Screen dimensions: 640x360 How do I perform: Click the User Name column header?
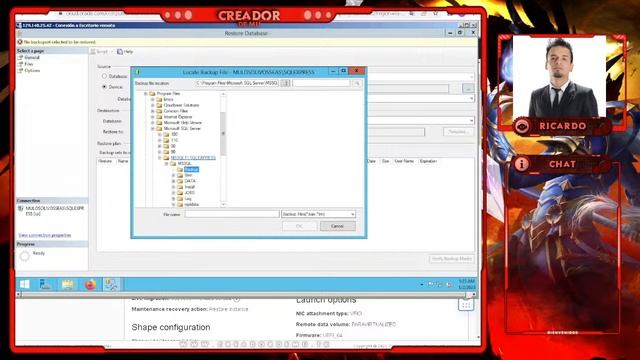[x=404, y=161]
